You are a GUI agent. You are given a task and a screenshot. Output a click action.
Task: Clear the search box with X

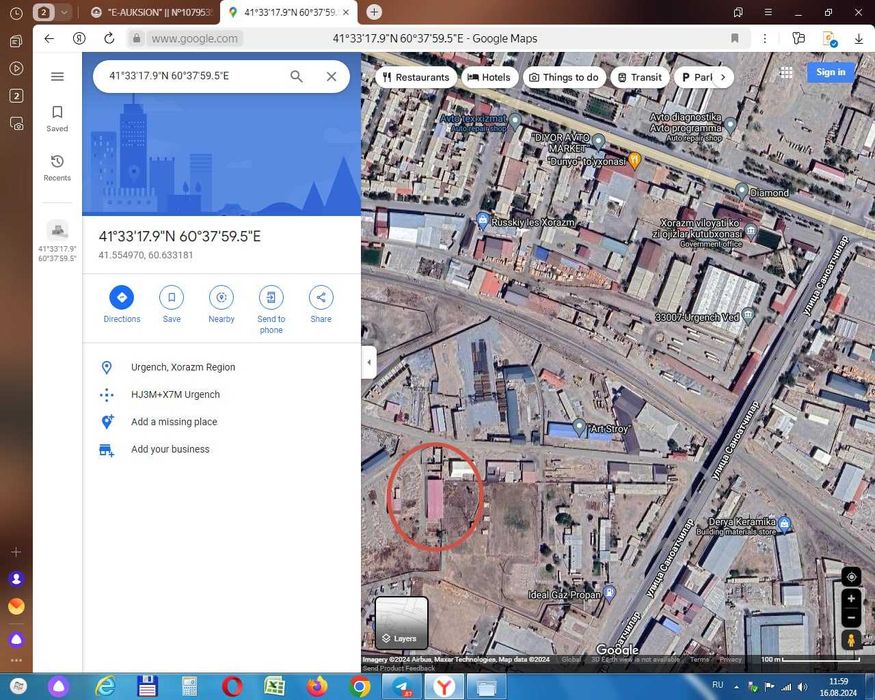pyautogui.click(x=331, y=76)
